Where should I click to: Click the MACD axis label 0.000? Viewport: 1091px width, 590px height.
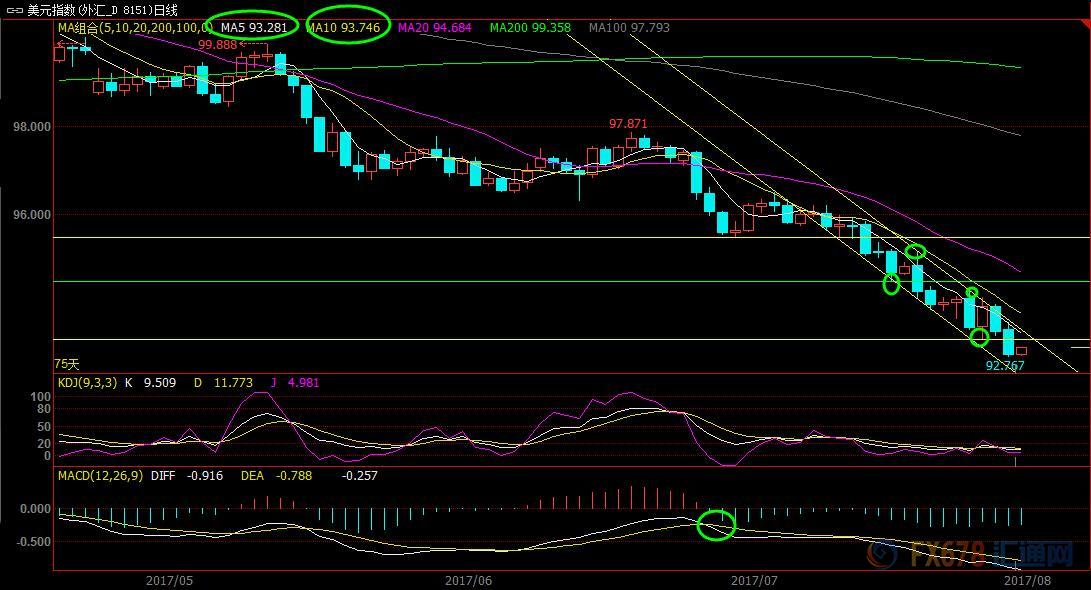(35, 509)
